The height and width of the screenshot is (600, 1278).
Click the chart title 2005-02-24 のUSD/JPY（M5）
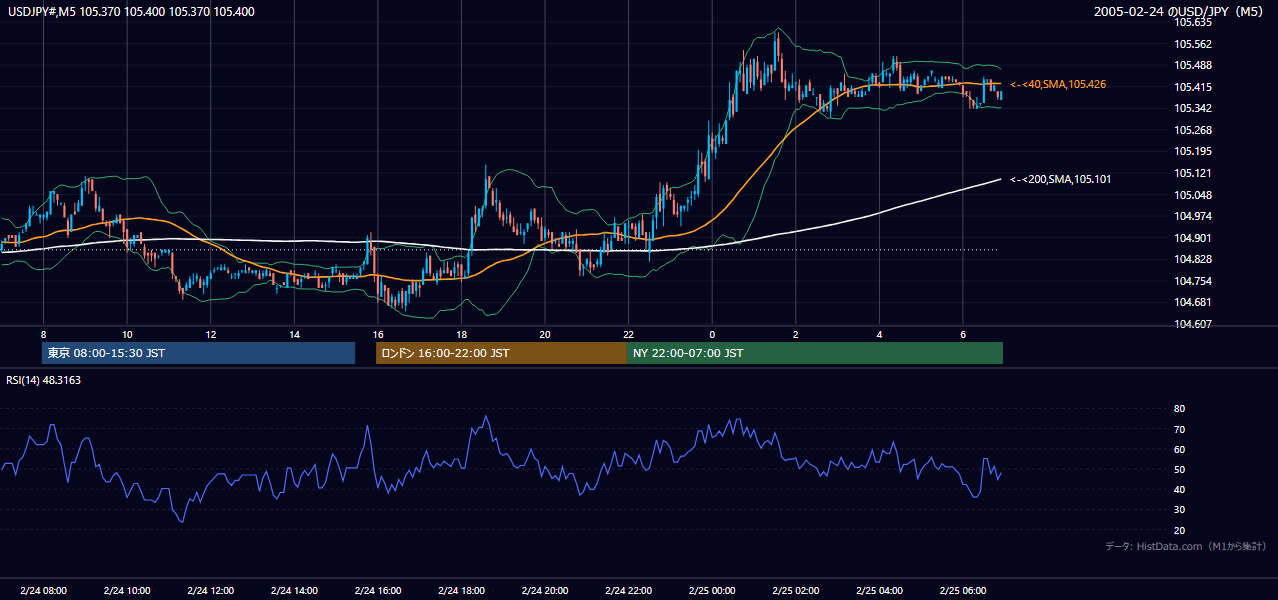tap(1181, 12)
